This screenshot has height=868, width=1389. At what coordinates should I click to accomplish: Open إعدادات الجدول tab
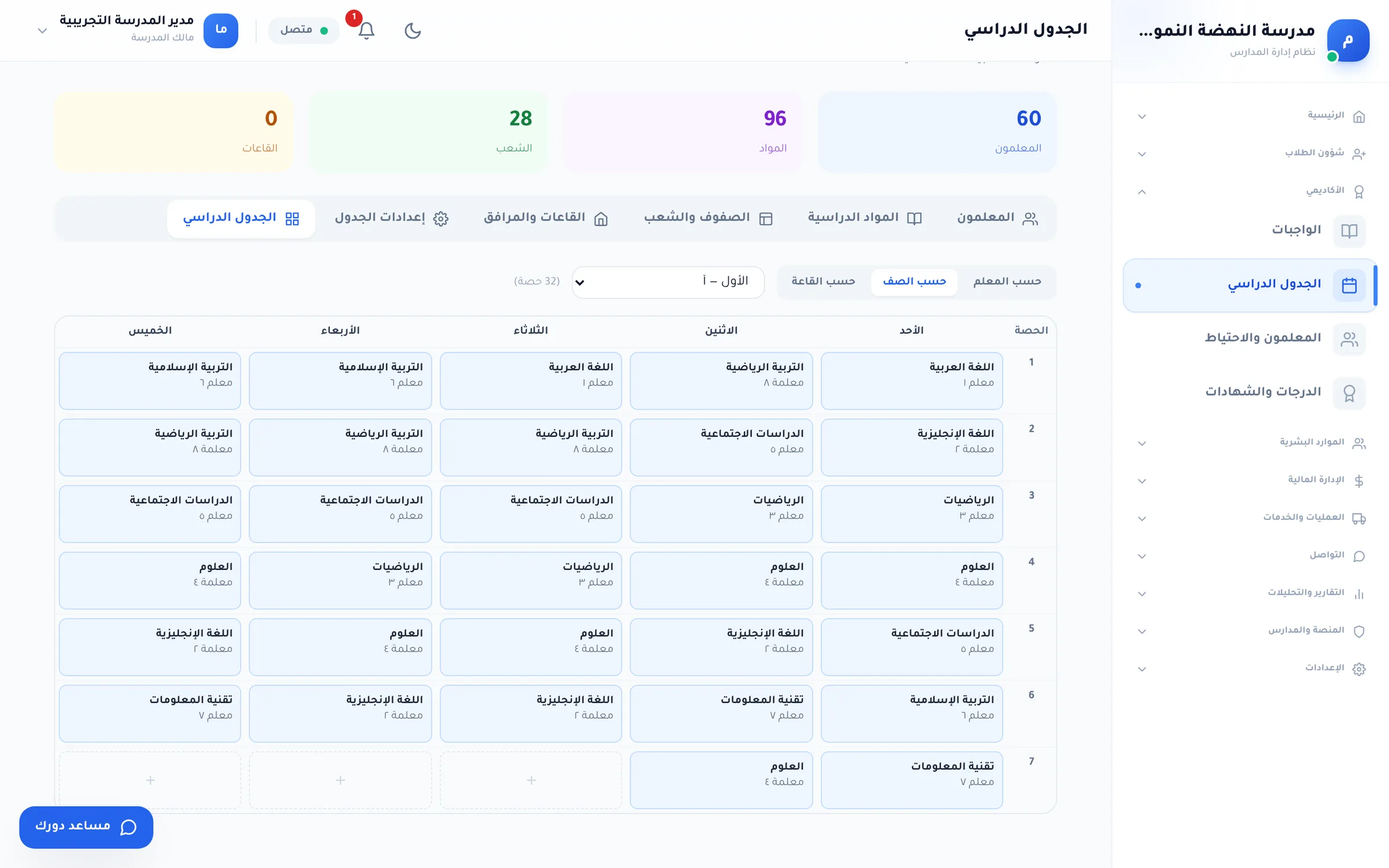click(x=392, y=218)
